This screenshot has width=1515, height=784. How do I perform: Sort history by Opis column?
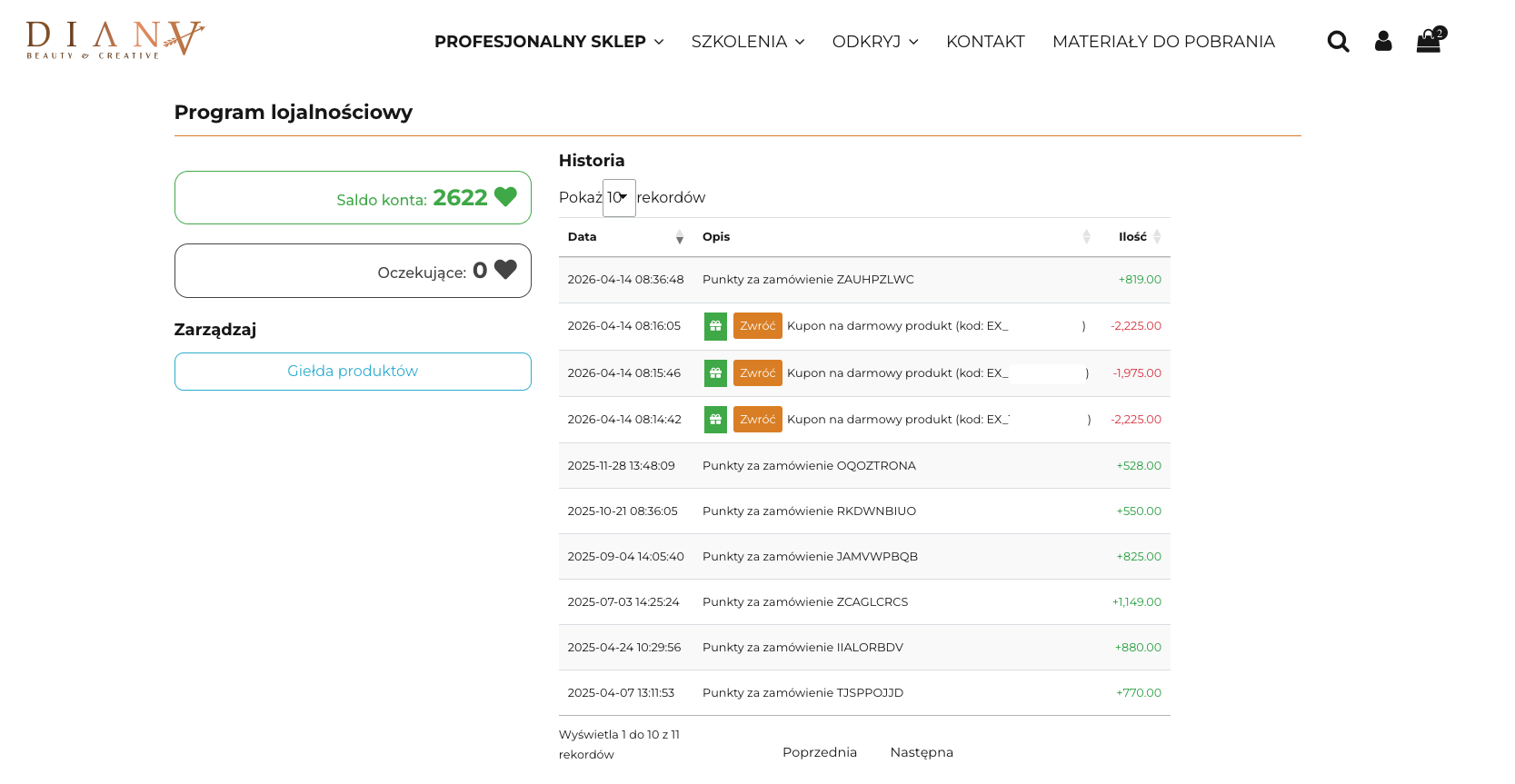[896, 237]
